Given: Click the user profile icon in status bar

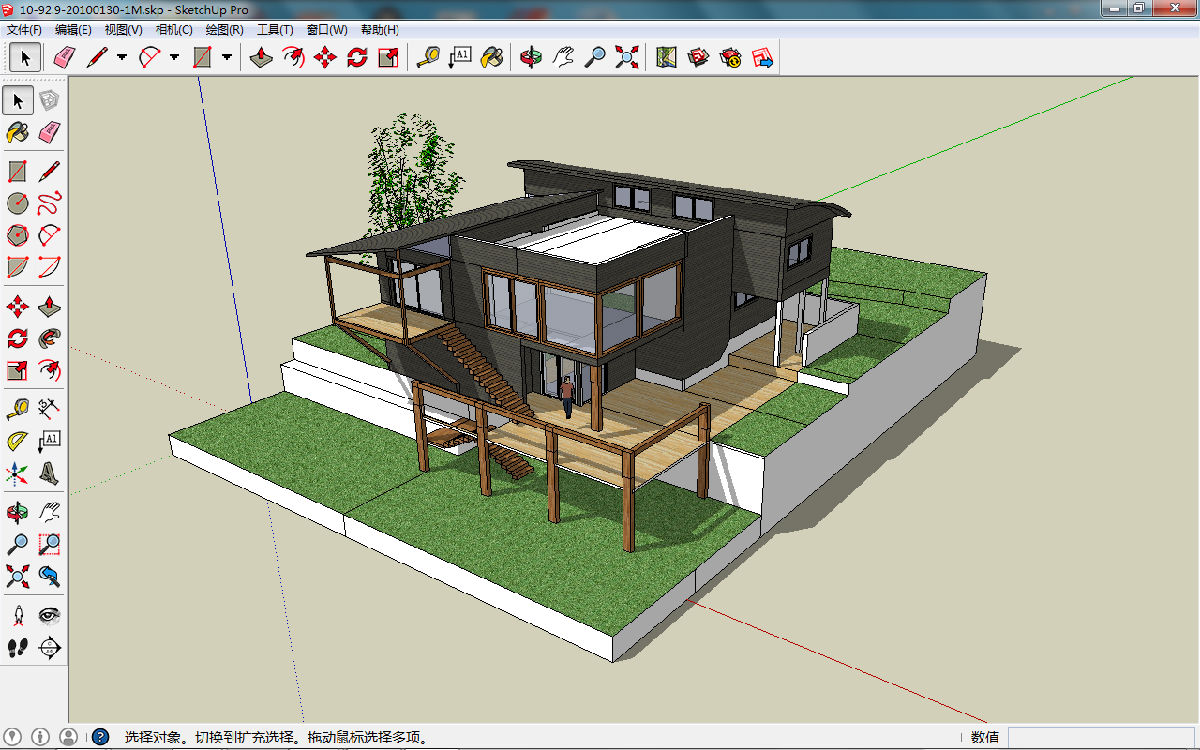Looking at the screenshot, I should 68,737.
